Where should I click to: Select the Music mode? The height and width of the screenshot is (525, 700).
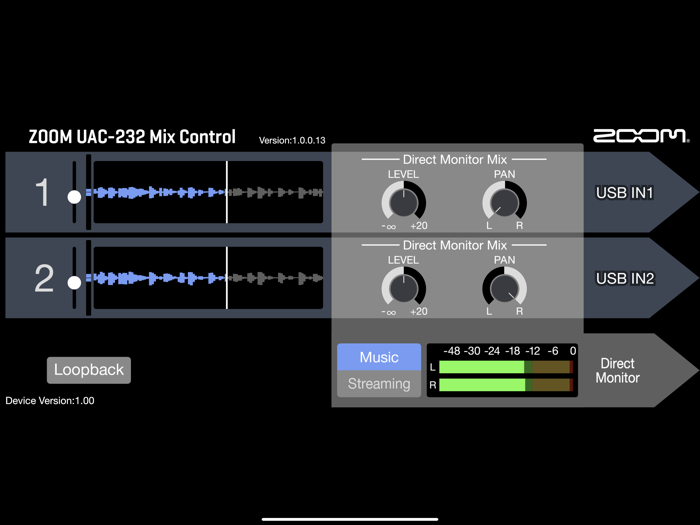pos(379,357)
